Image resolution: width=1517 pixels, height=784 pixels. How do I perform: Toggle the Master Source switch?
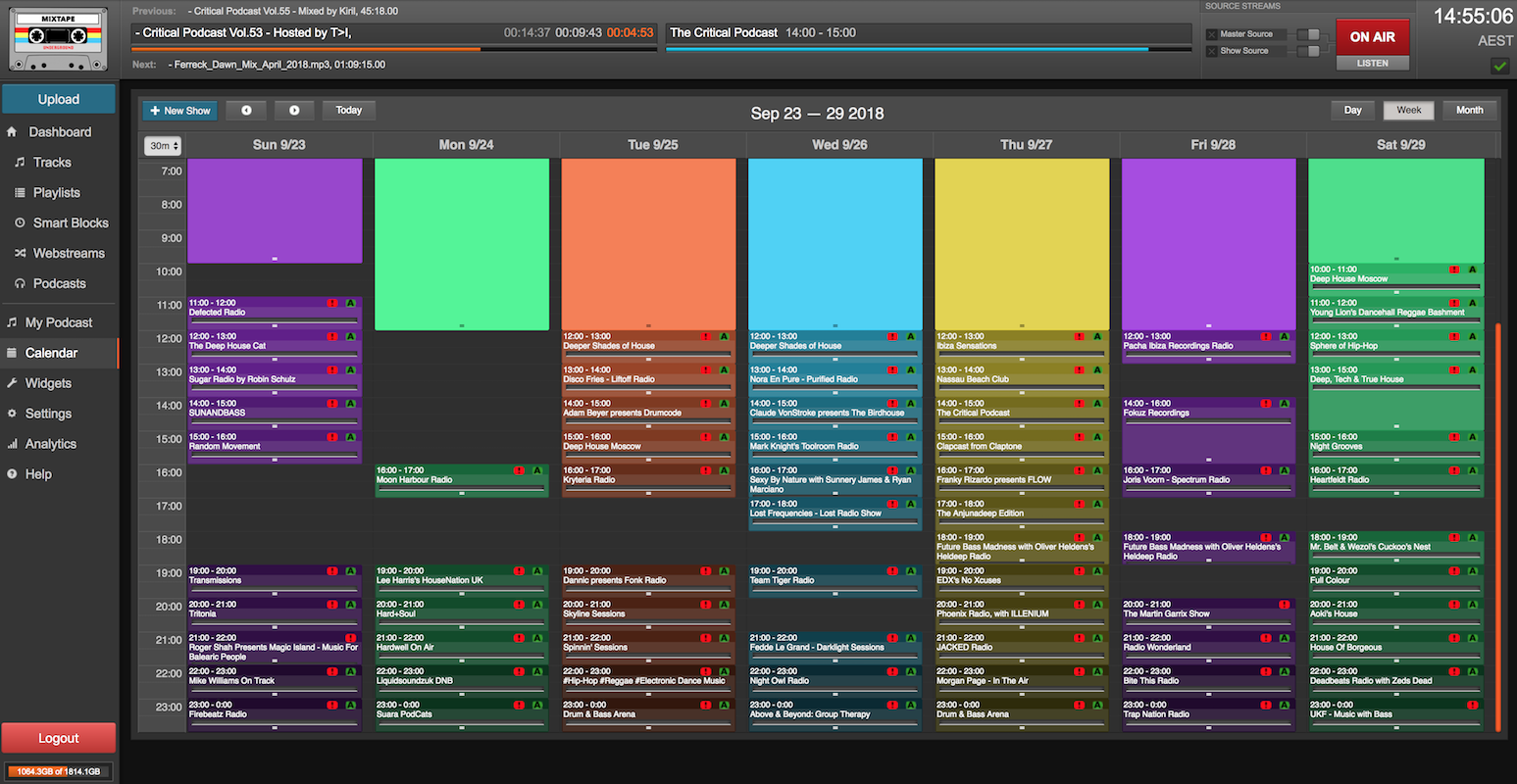point(1308,34)
